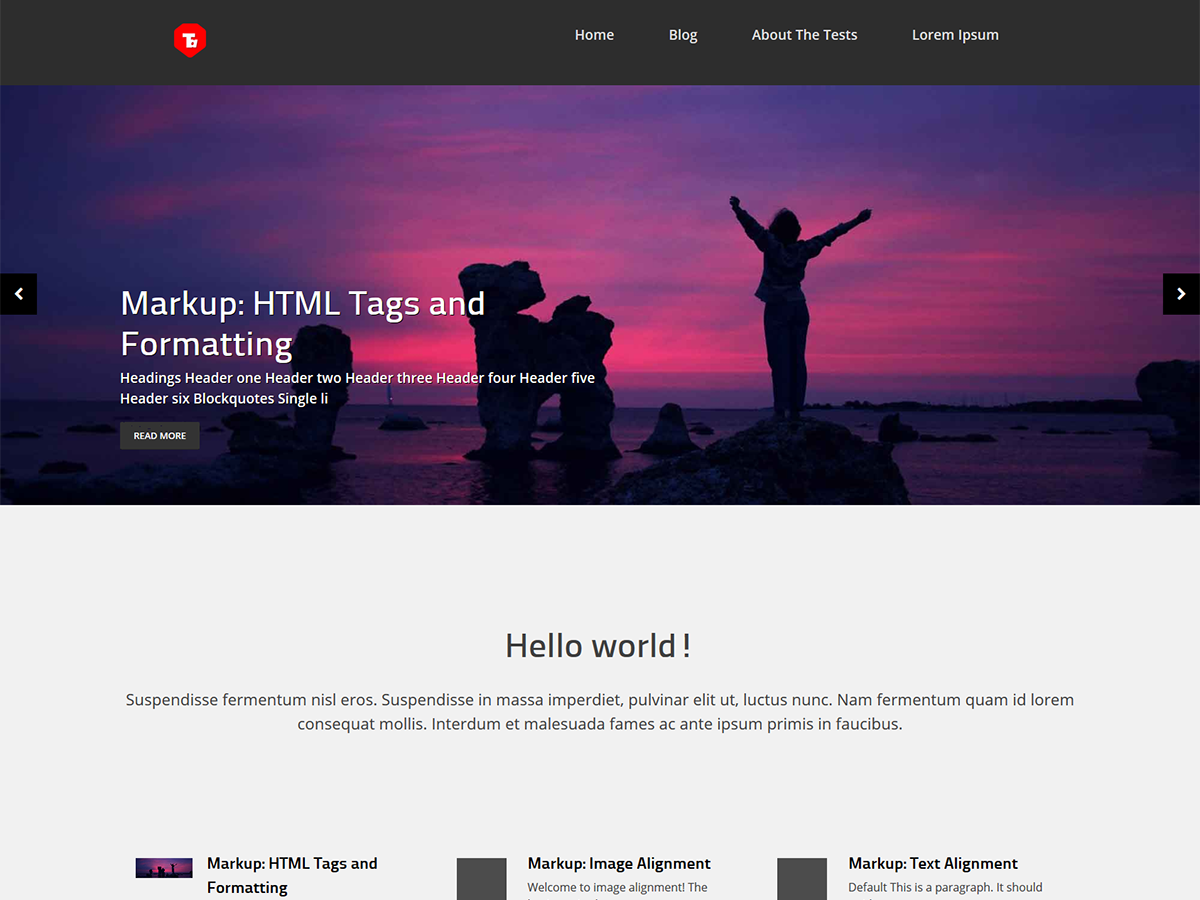Viewport: 1200px width, 900px height.
Task: Click the slider excerpt starting with Headings Header
Action: point(357,388)
